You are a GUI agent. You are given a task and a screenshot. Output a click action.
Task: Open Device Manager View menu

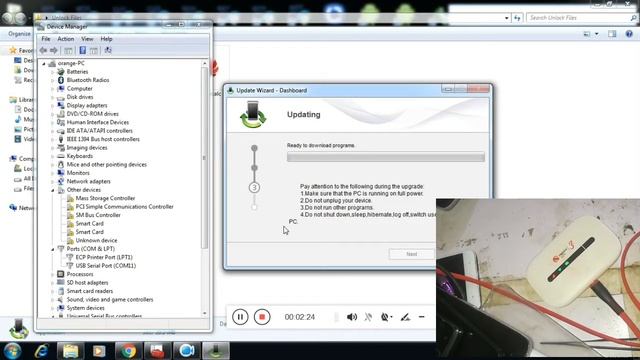87,39
